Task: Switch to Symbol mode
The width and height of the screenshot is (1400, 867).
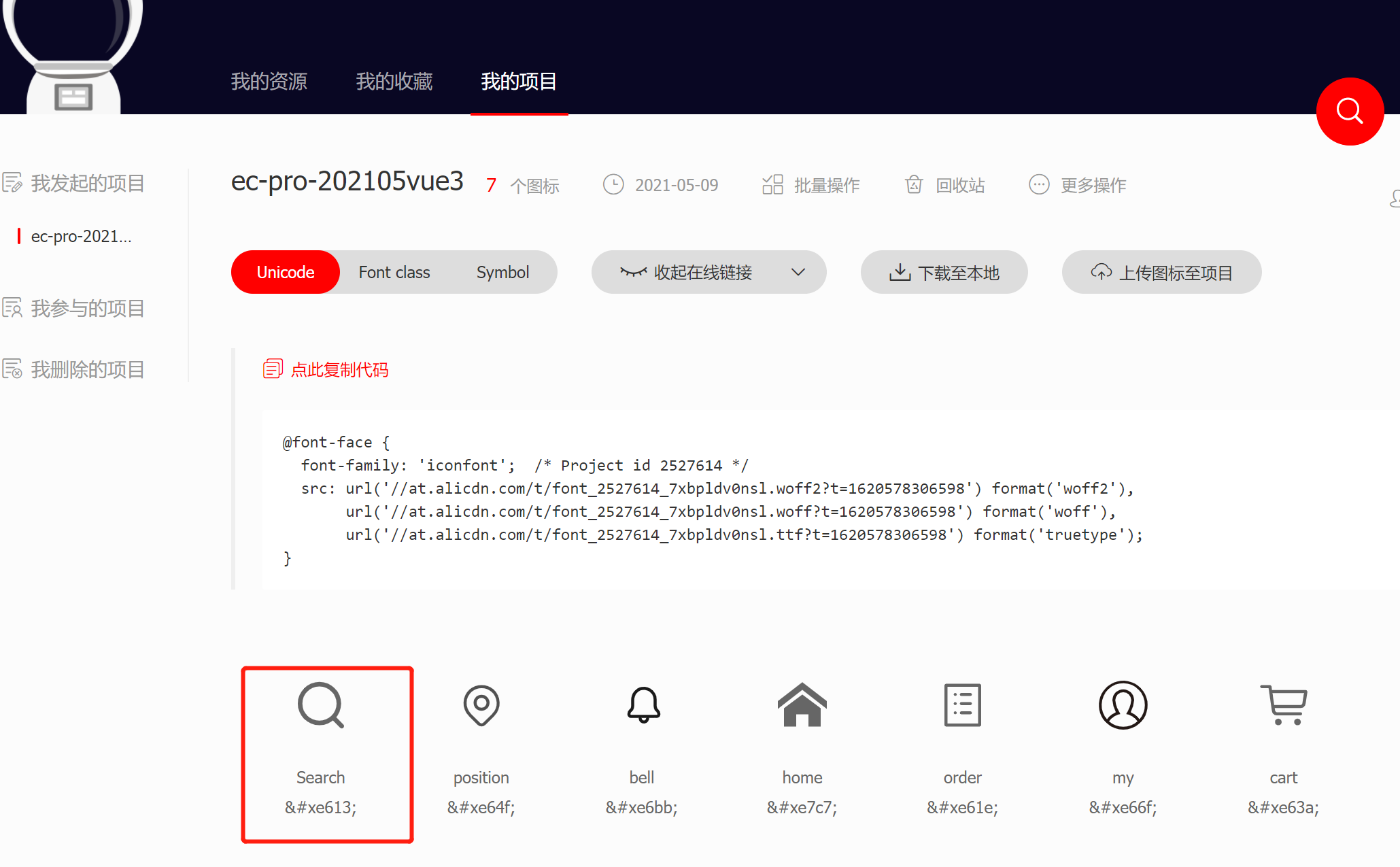Action: (x=502, y=272)
